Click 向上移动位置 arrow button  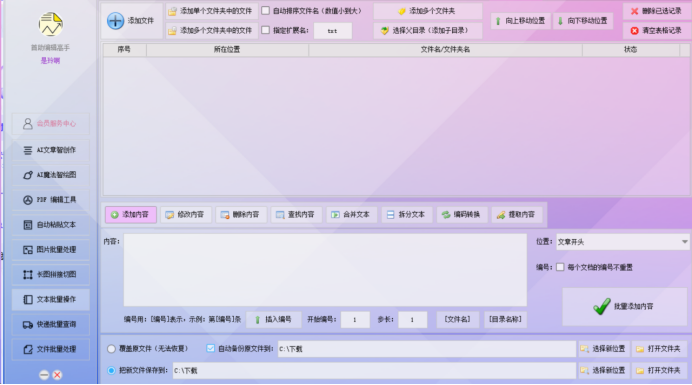point(520,21)
